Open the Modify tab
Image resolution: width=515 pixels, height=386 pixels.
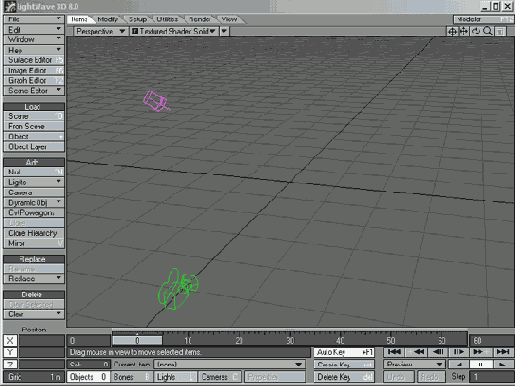point(107,19)
